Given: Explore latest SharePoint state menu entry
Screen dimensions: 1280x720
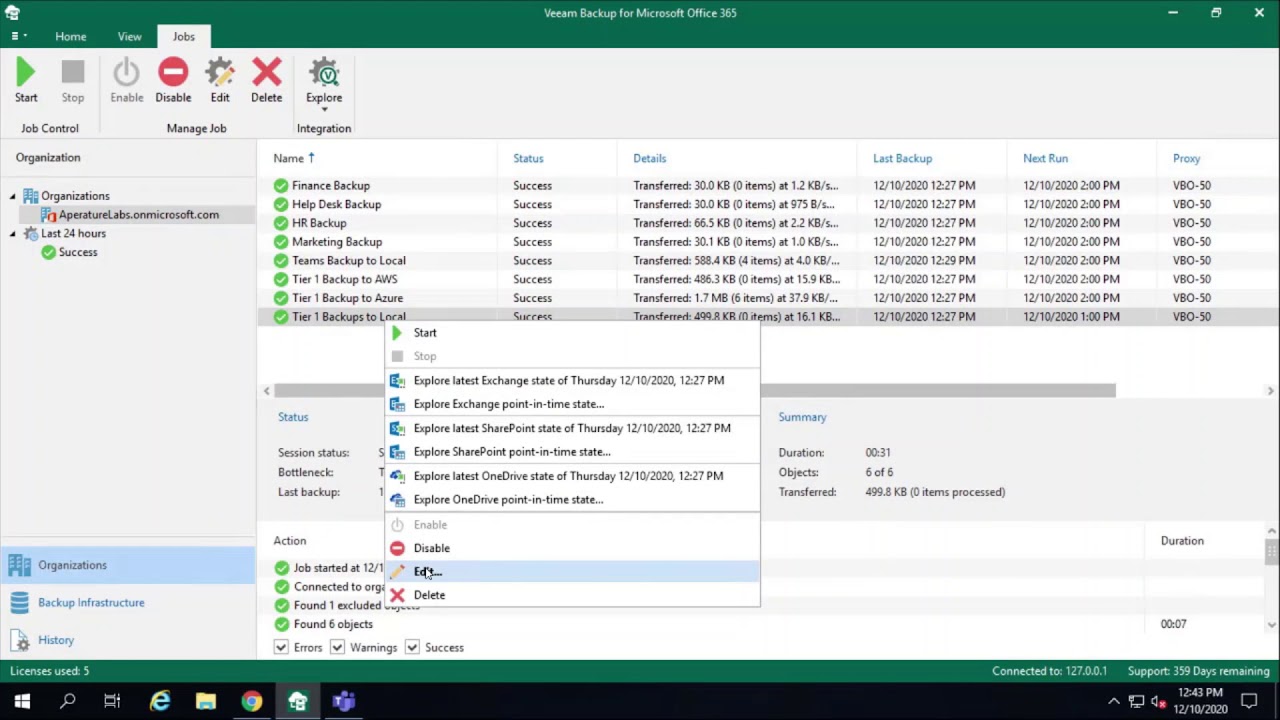Looking at the screenshot, I should pyautogui.click(x=572, y=428).
